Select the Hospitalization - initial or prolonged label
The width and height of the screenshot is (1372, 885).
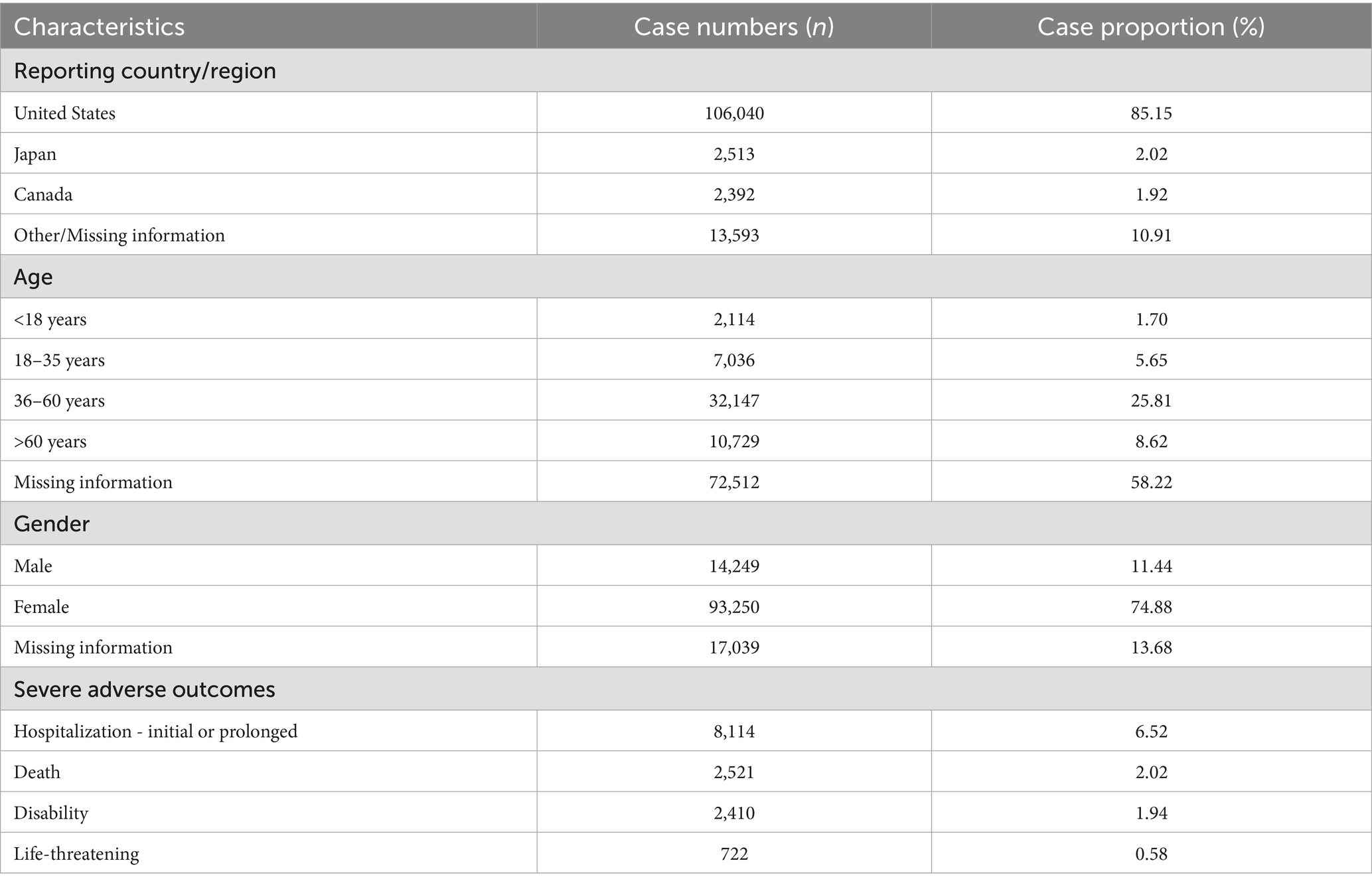pos(156,732)
